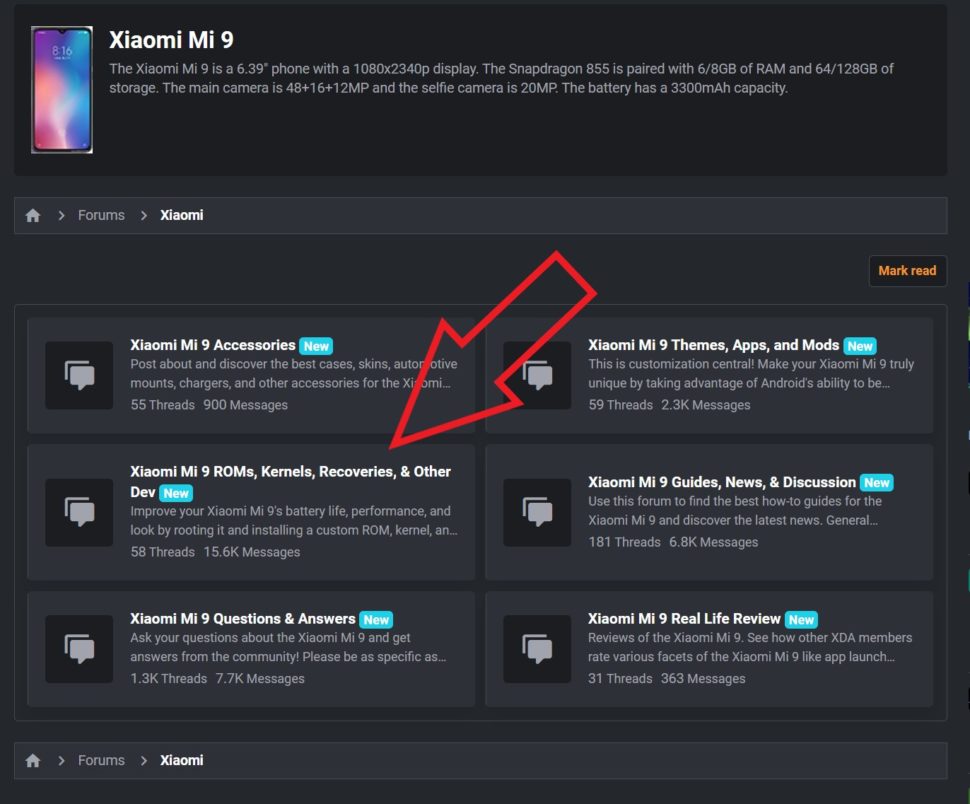Click the '6.8K Messages' count
Viewport: 970px width, 804px height.
[x=714, y=542]
